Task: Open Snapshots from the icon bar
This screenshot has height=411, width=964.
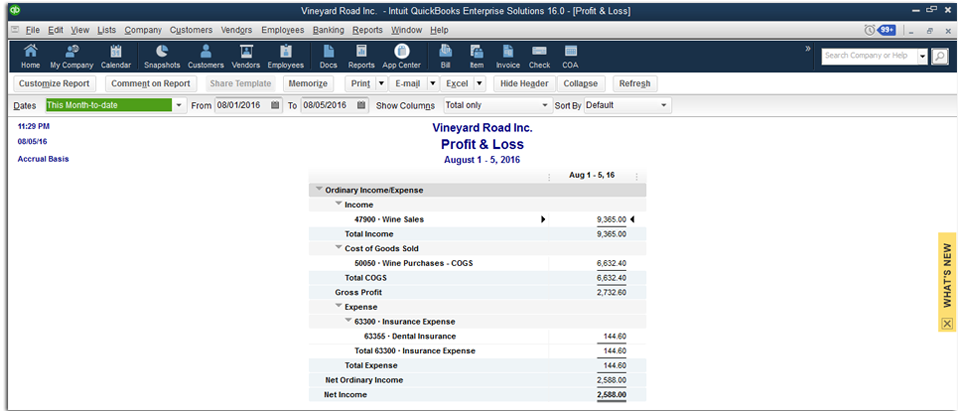Action: coord(162,56)
